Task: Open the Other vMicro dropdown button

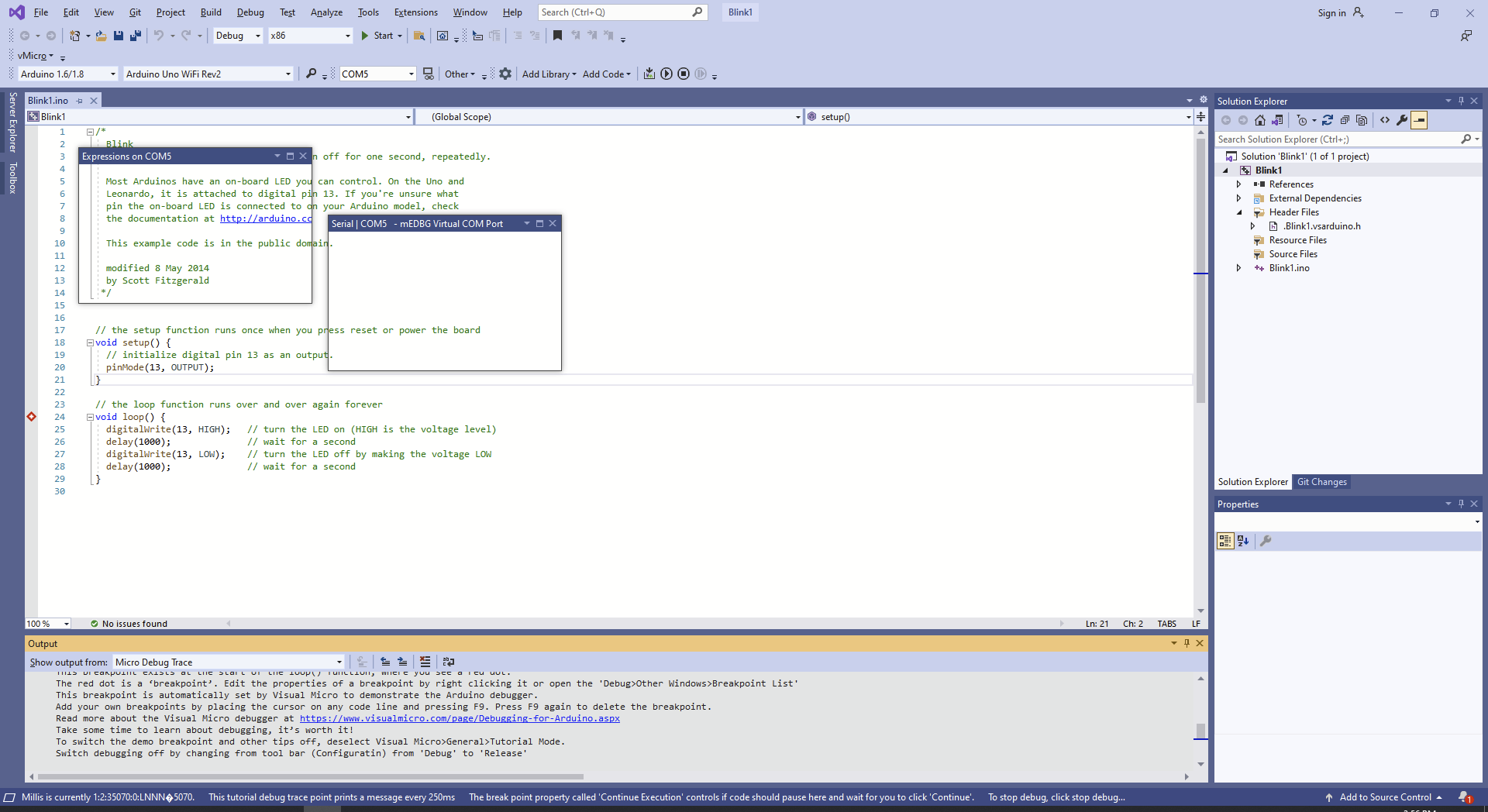Action: 460,74
